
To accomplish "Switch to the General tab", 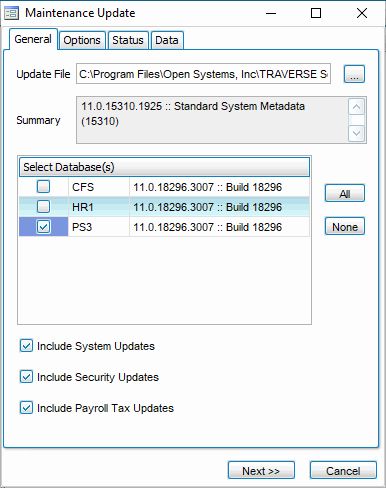I will click(x=33, y=39).
